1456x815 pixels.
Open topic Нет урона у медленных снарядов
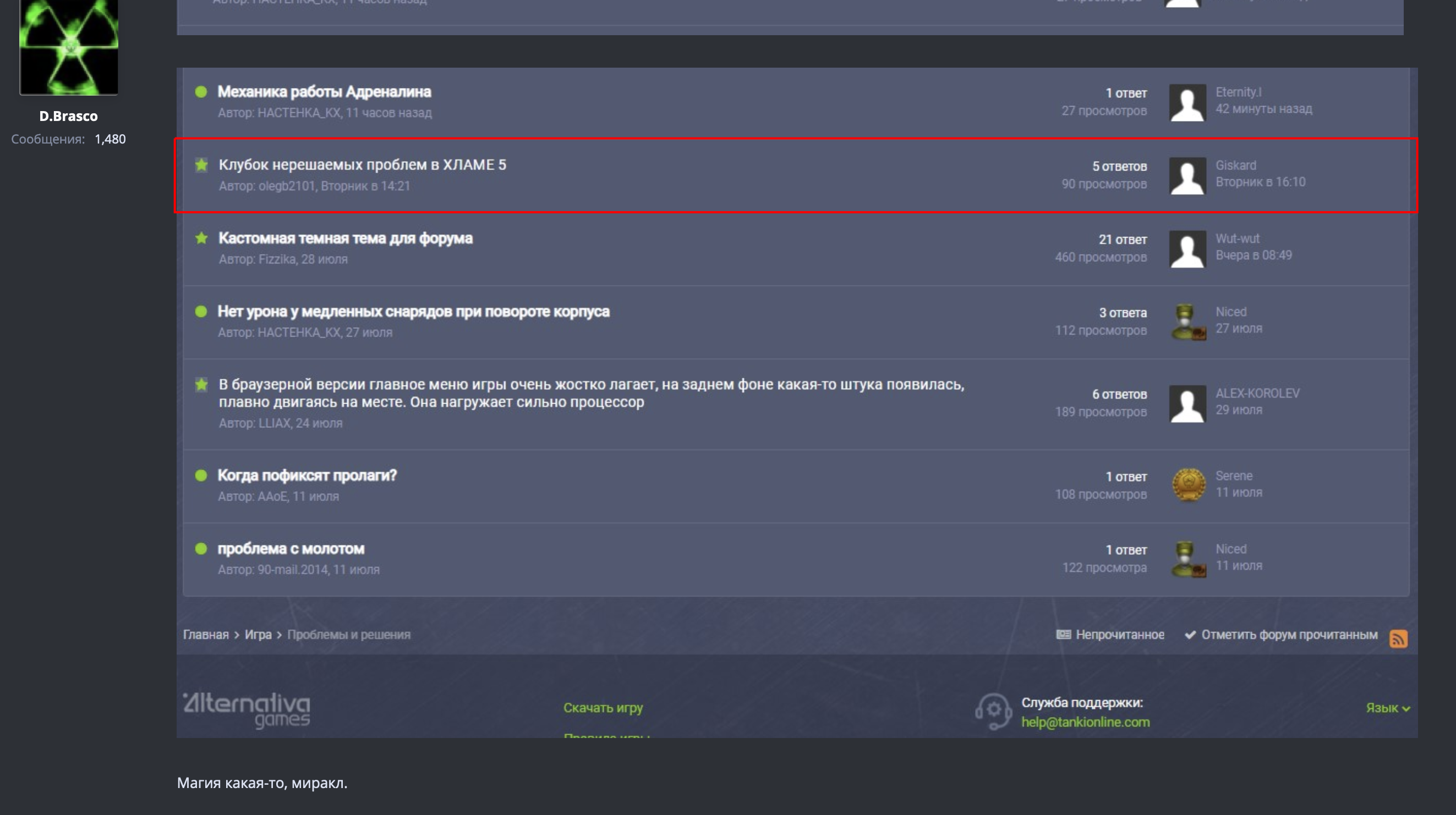pyautogui.click(x=413, y=311)
